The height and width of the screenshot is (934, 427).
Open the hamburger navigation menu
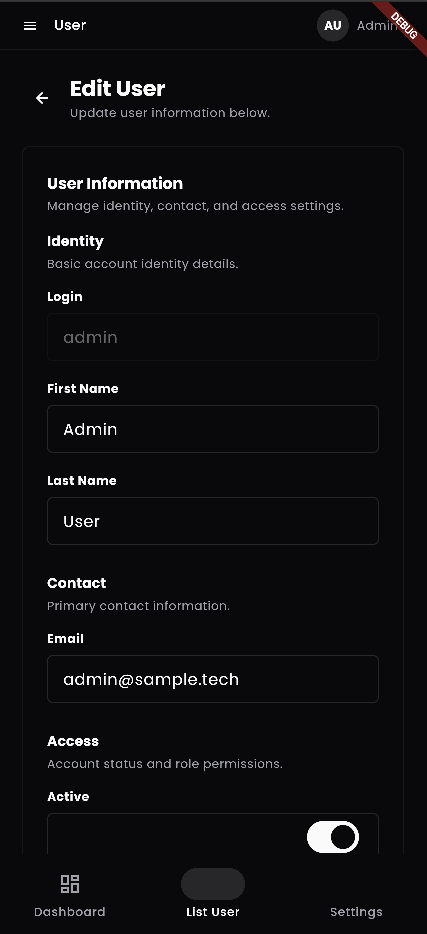[30, 26]
